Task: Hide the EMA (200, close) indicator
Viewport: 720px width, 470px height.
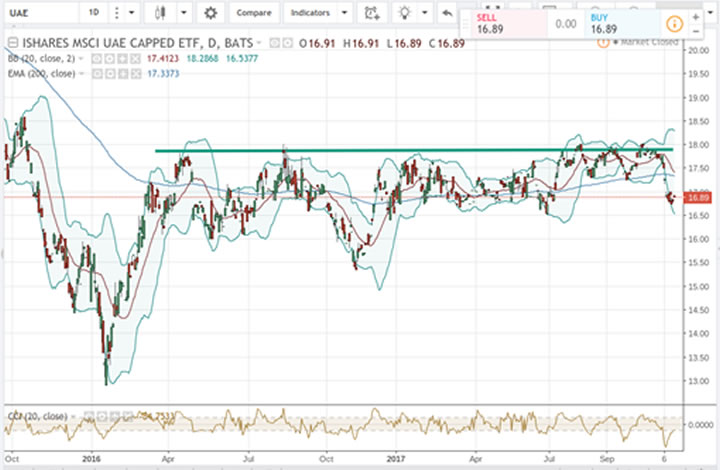Action: (96, 74)
